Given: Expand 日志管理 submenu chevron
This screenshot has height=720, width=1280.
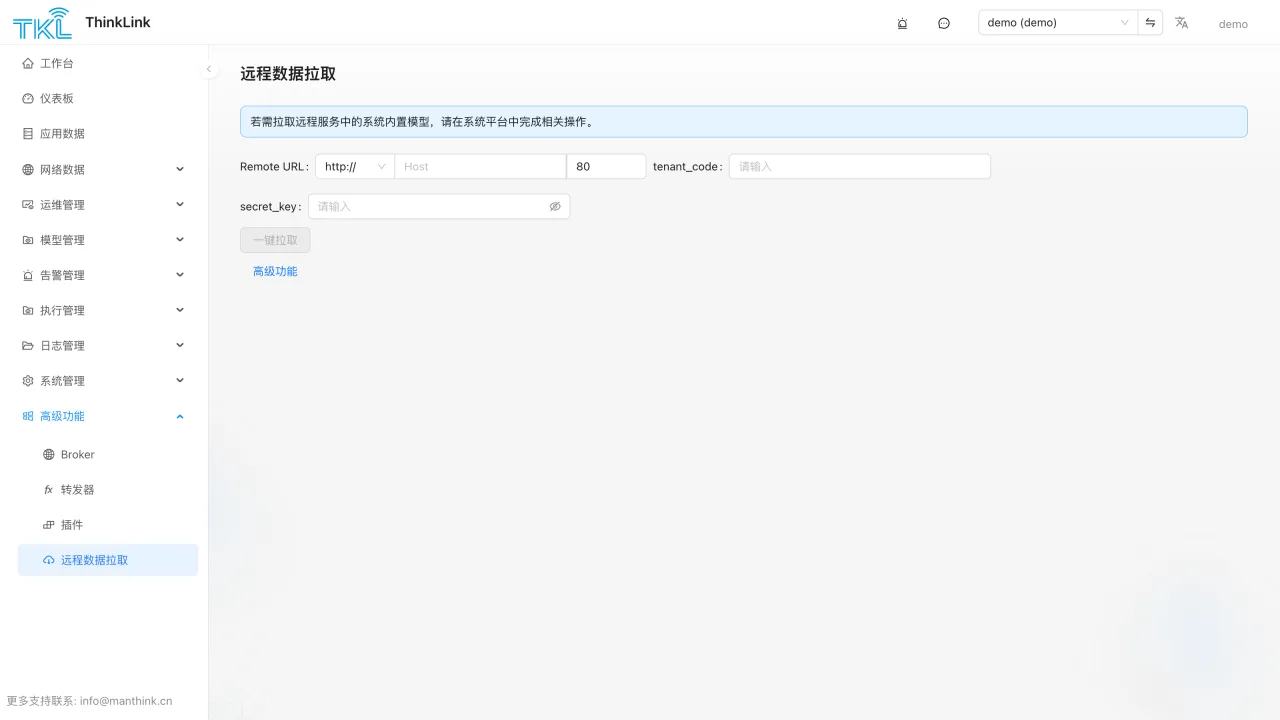Looking at the screenshot, I should click(x=180, y=345).
